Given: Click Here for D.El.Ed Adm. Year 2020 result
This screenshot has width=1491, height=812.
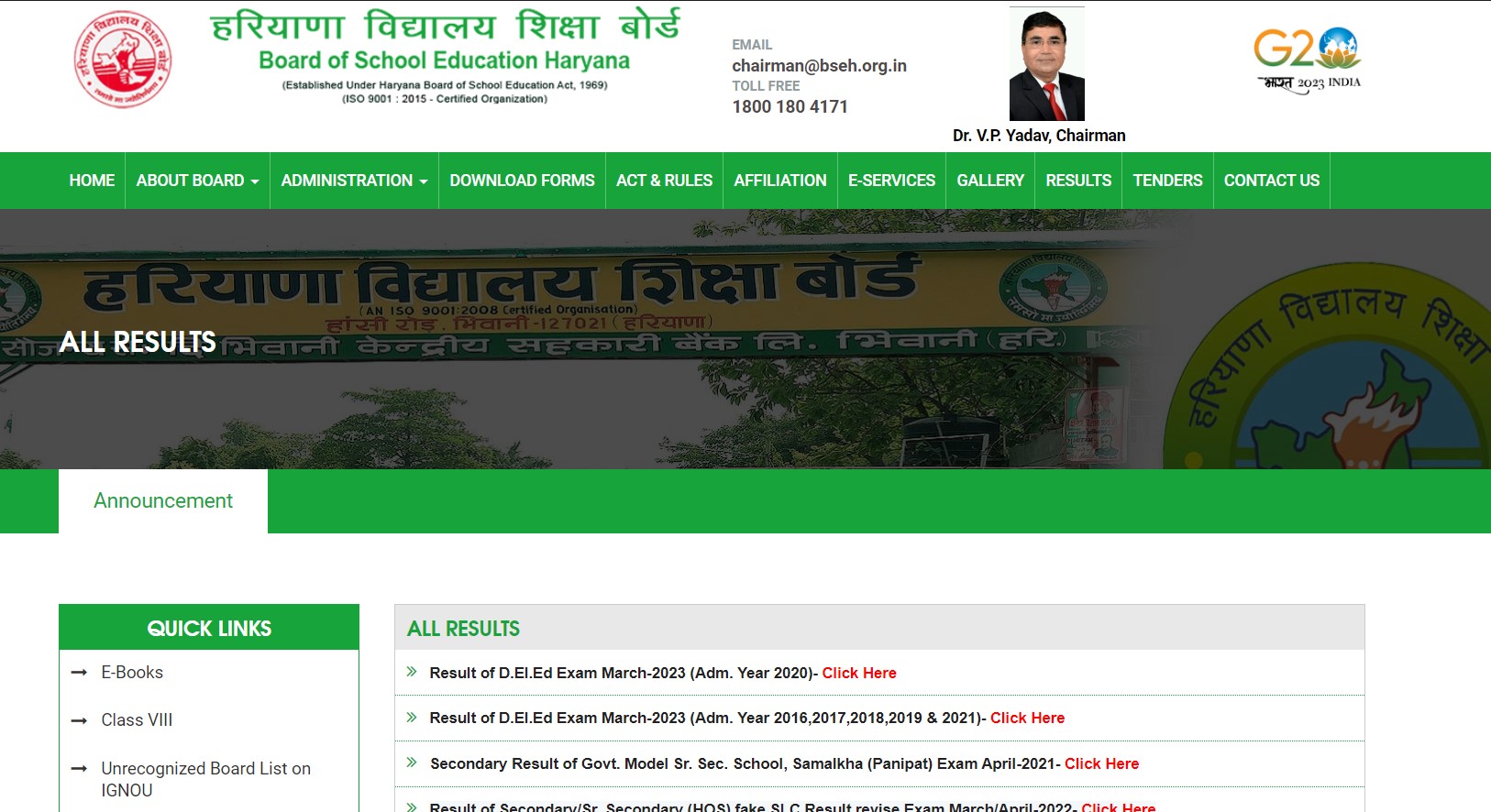Looking at the screenshot, I should [x=859, y=673].
